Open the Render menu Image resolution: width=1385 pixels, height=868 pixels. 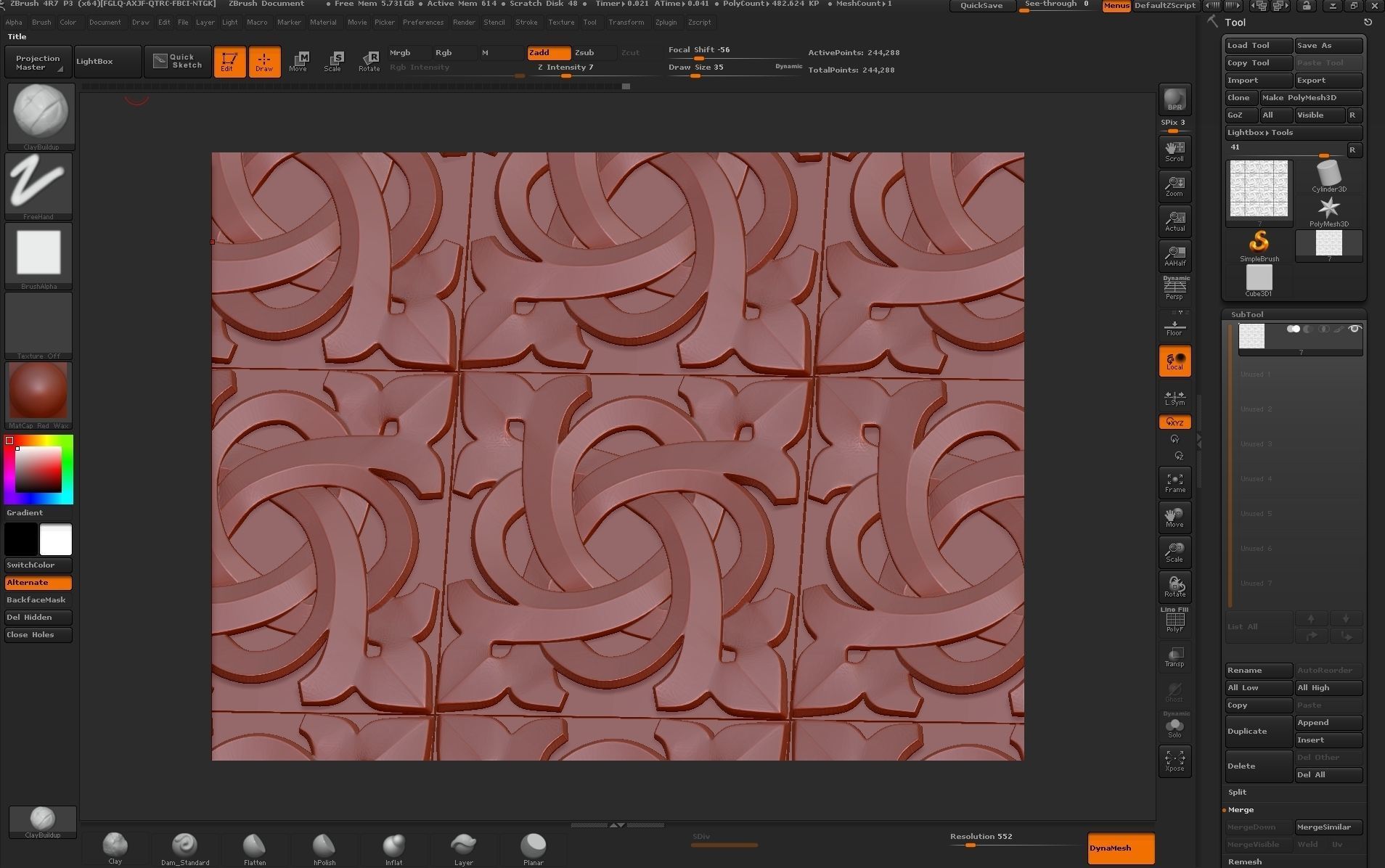[x=464, y=22]
